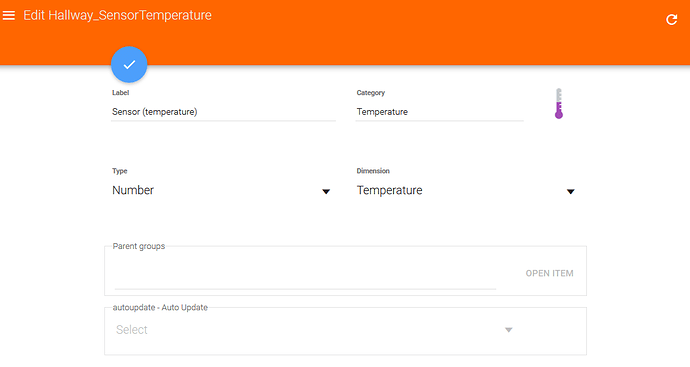690x367 pixels.
Task: Edit the Label field Sensor (temperature)
Action: tap(223, 112)
